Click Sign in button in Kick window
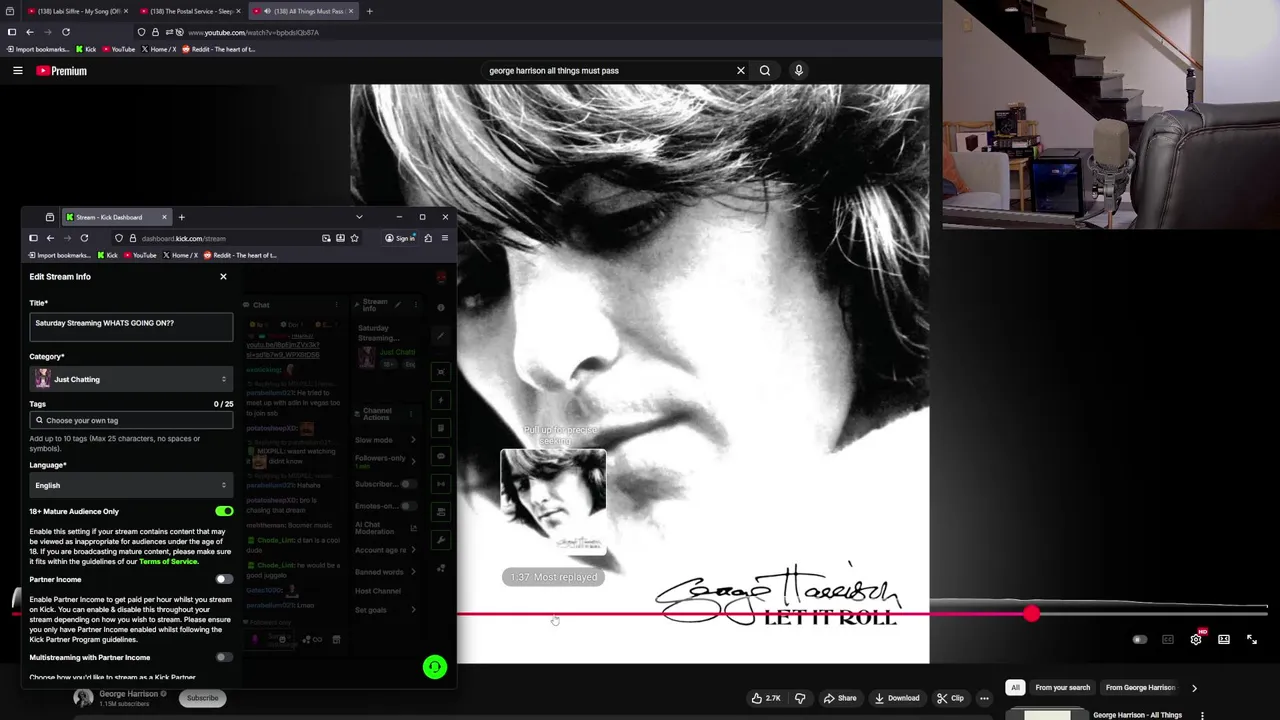The image size is (1280, 720). (x=399, y=238)
